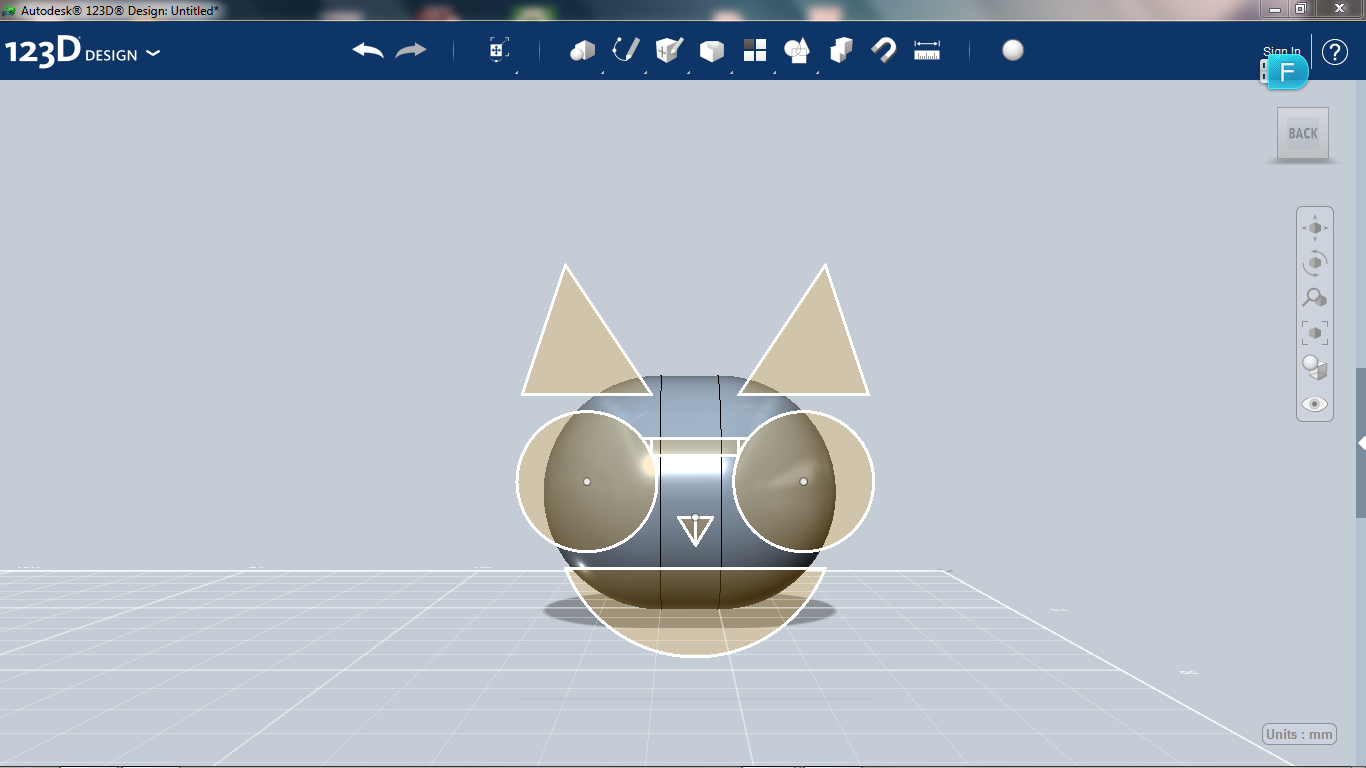Select the Transform tool

499,50
